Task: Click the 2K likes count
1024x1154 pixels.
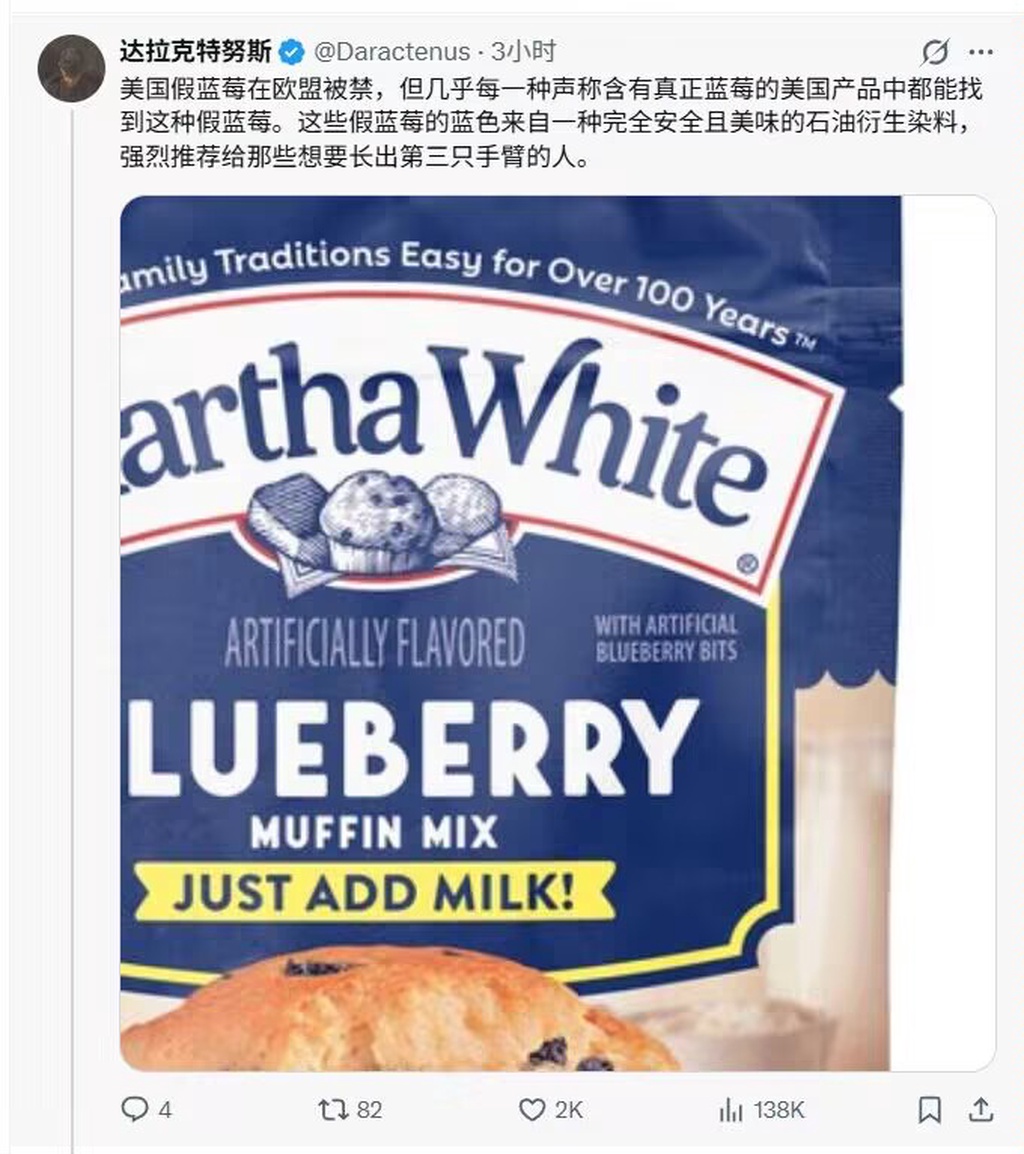Action: pyautogui.click(x=568, y=1110)
